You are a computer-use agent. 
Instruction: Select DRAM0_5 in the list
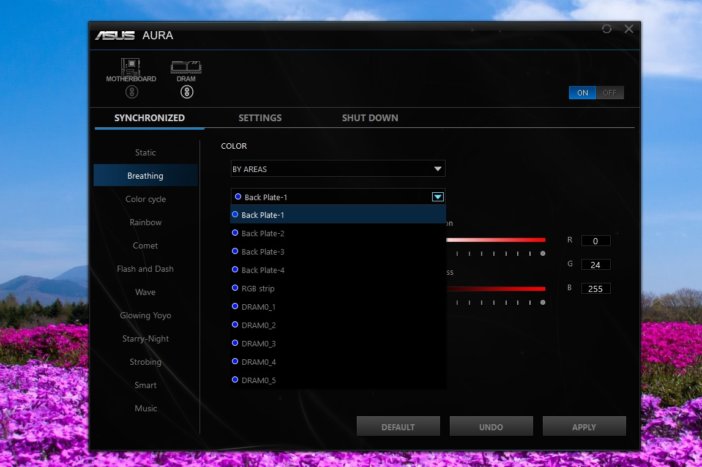pos(338,380)
